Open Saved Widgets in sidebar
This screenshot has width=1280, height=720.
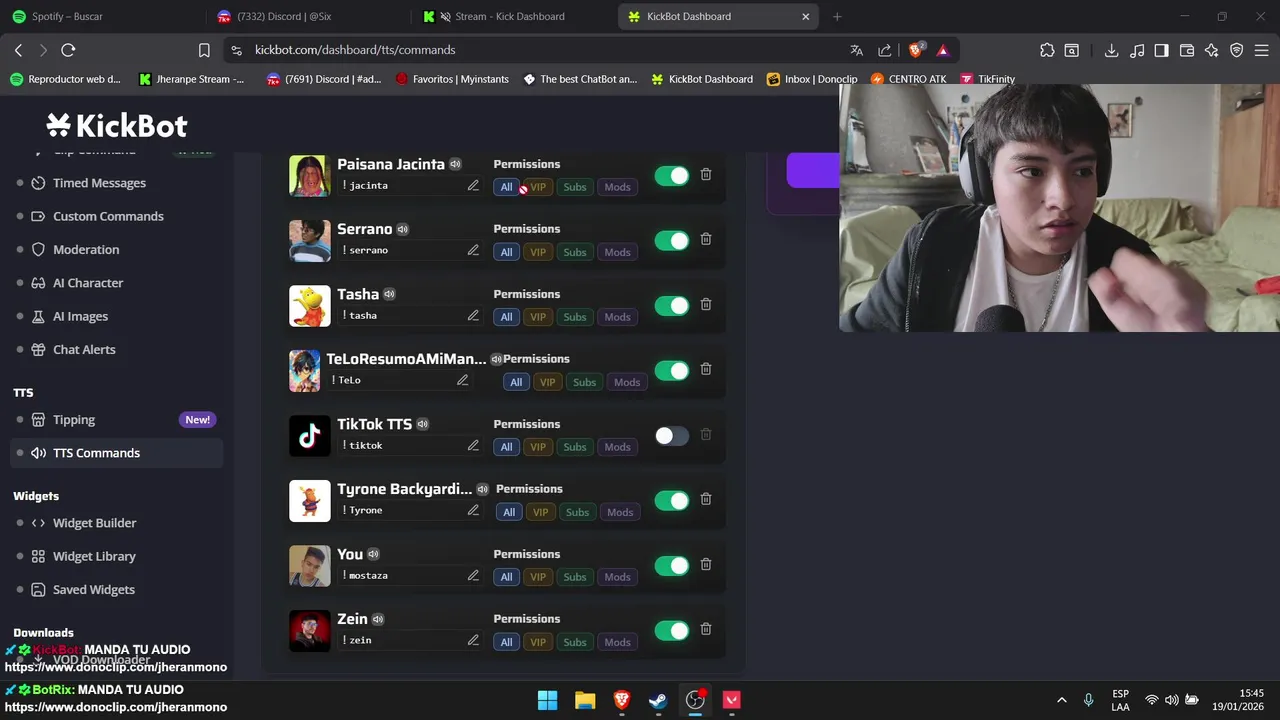(x=93, y=589)
